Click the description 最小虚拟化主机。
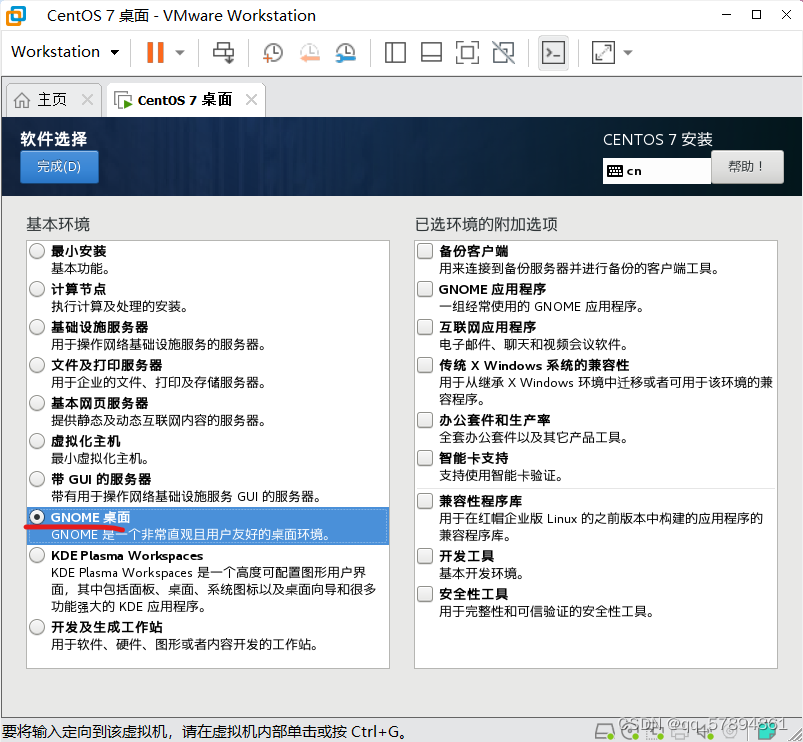This screenshot has height=742, width=803. (x=100, y=458)
